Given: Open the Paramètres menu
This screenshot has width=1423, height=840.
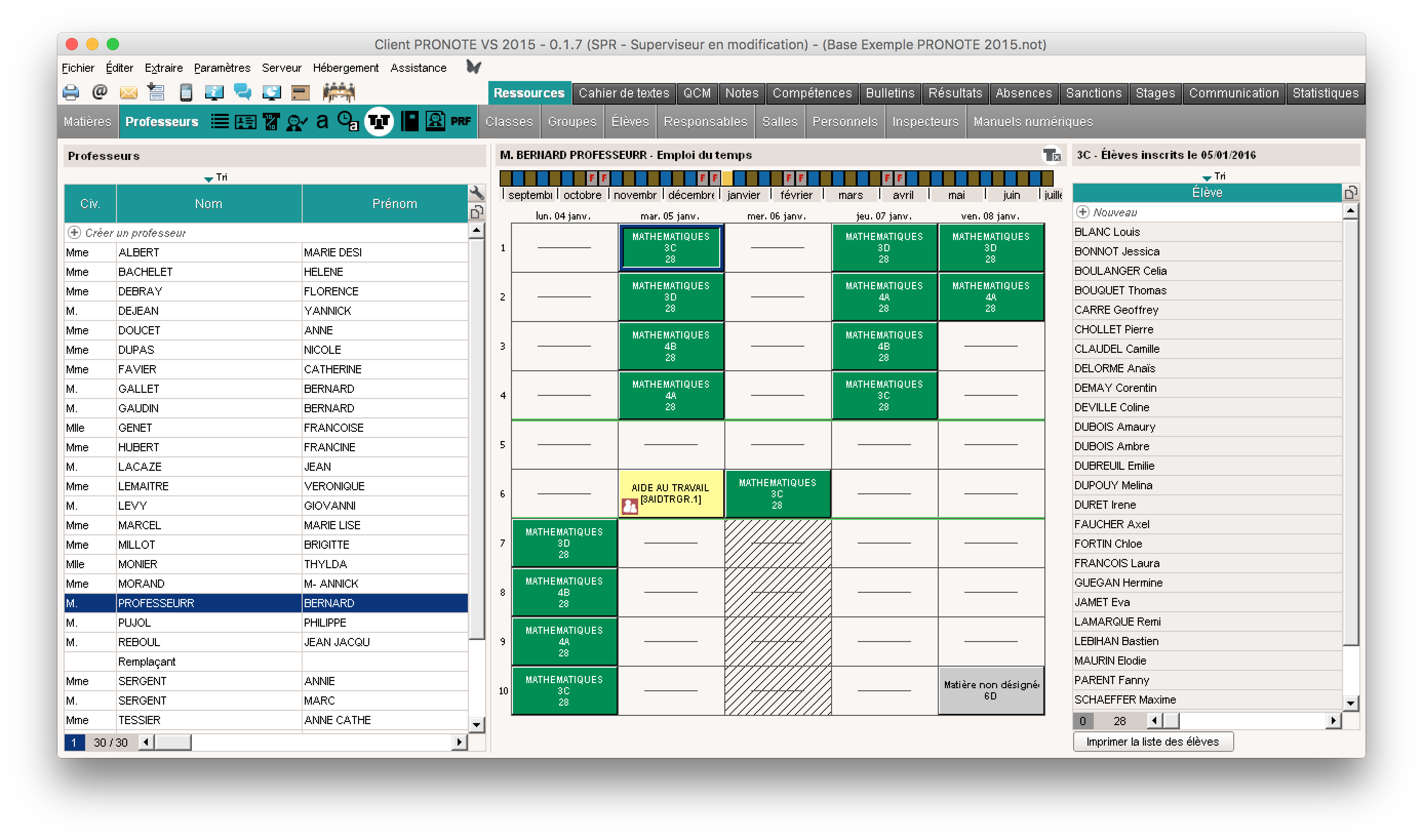Looking at the screenshot, I should pyautogui.click(x=222, y=68).
